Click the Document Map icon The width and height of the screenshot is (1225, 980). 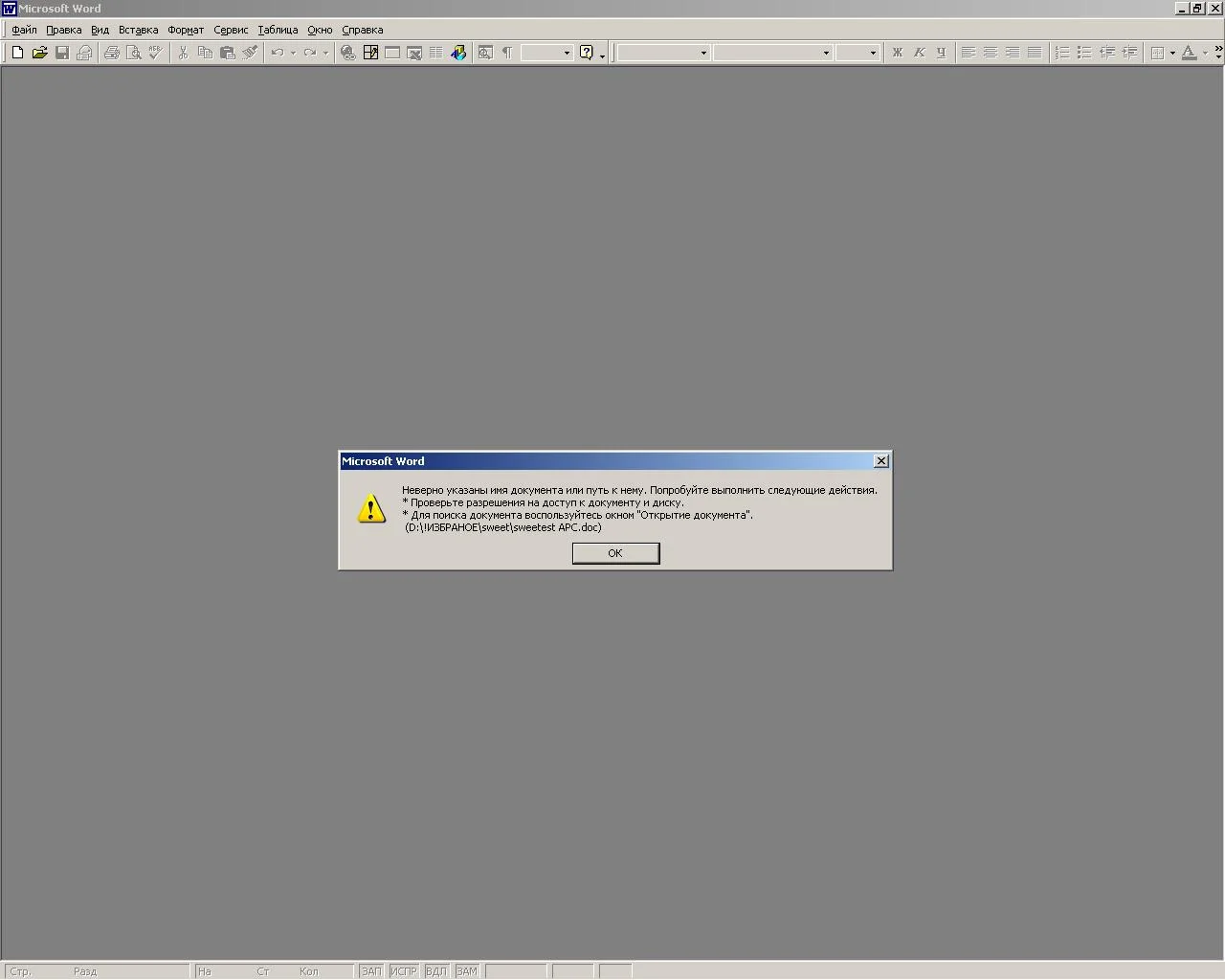point(485,53)
